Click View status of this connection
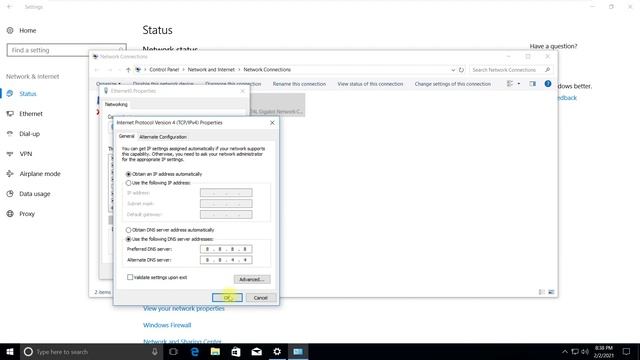This screenshot has width=640, height=360. click(370, 84)
